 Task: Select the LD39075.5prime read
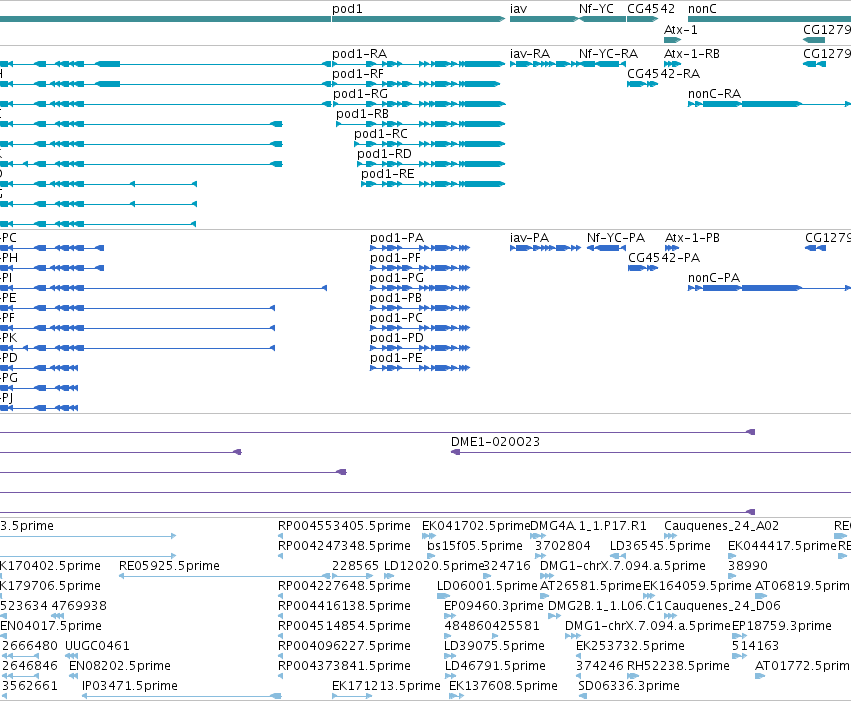click(x=450, y=656)
